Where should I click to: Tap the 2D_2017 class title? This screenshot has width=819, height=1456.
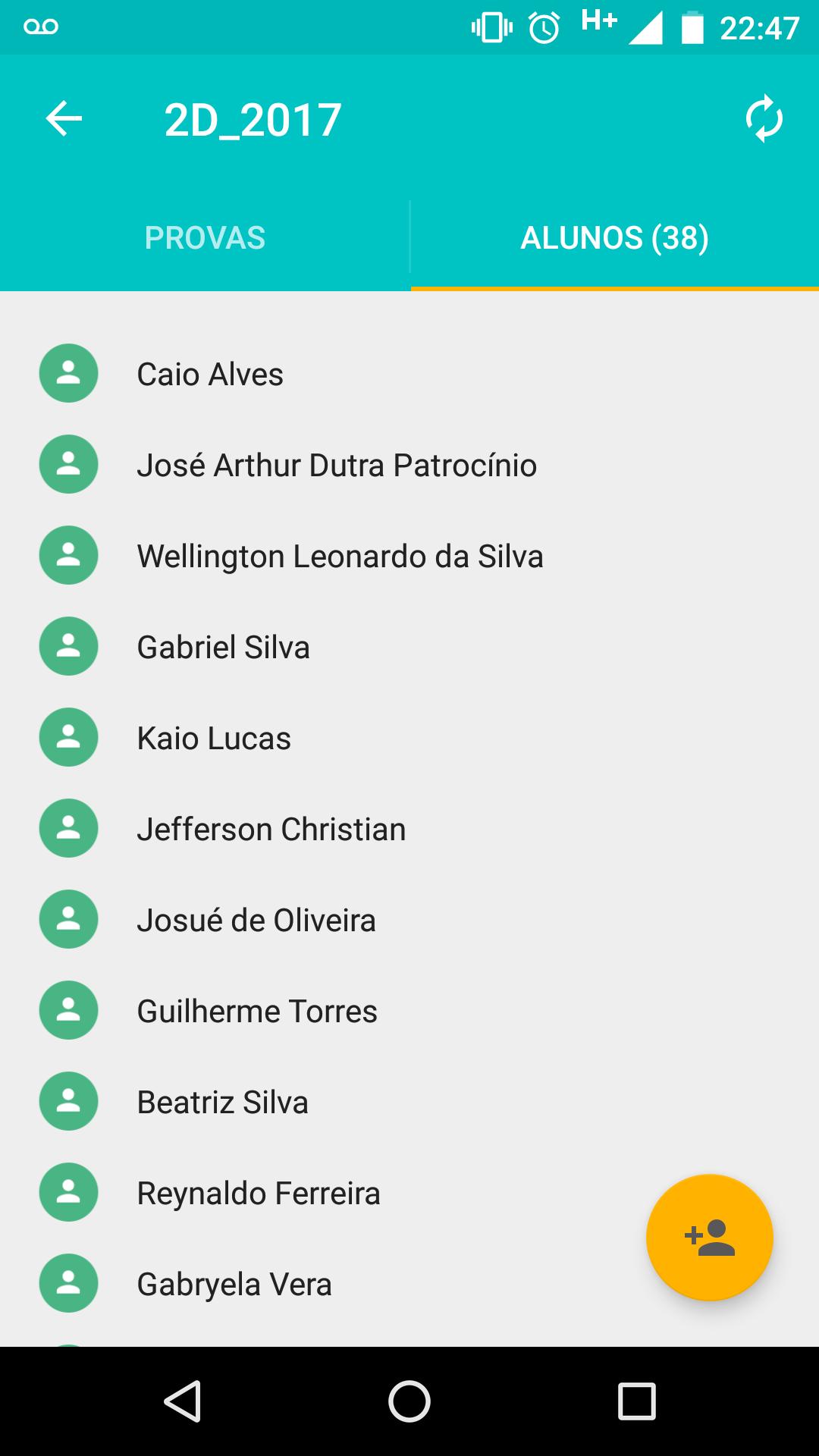[253, 120]
